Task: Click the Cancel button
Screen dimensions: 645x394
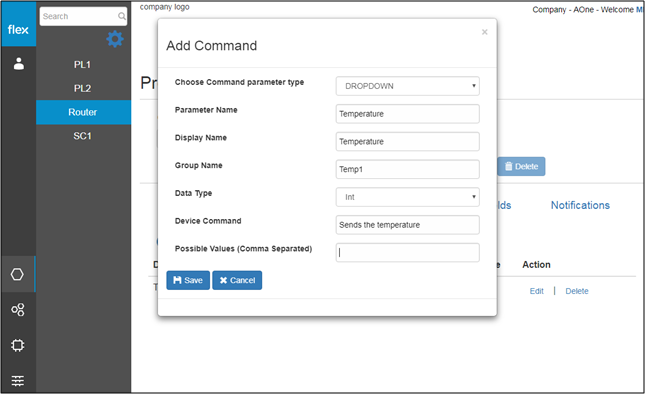Action: pos(237,280)
